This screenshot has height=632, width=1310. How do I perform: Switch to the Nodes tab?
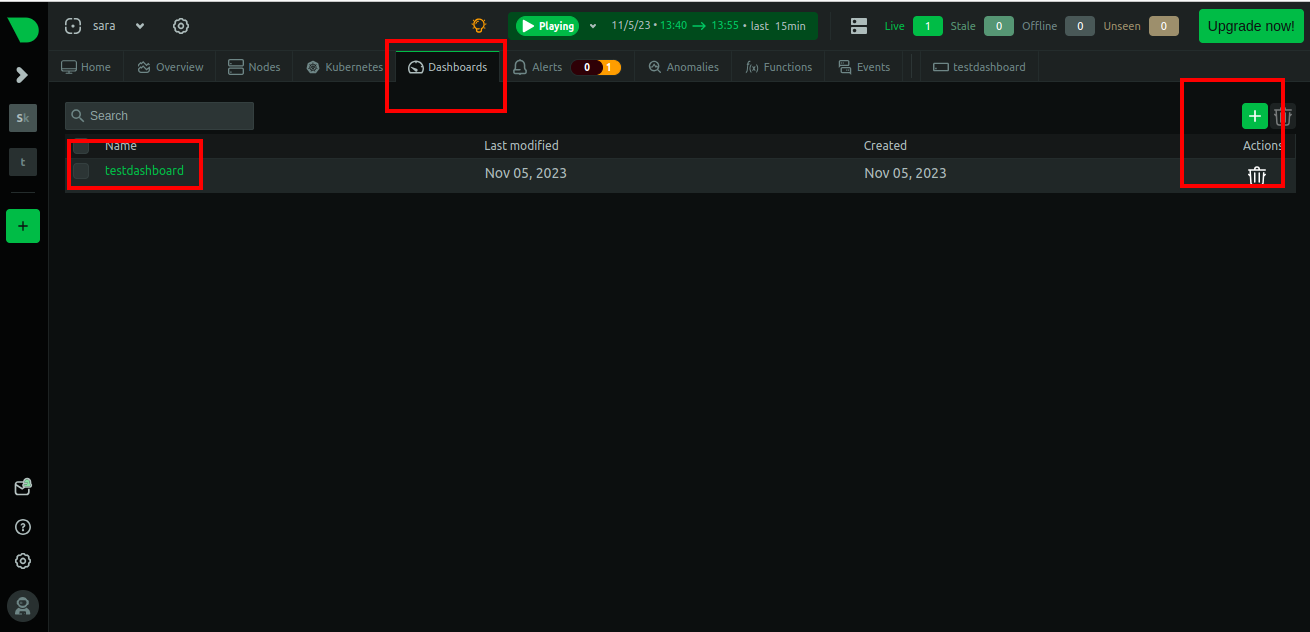click(x=254, y=67)
